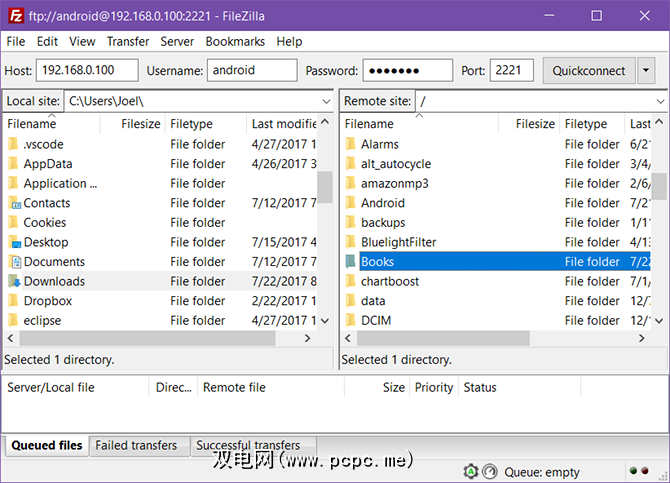Open the Transfer menu
This screenshot has height=483, width=670.
(128, 41)
